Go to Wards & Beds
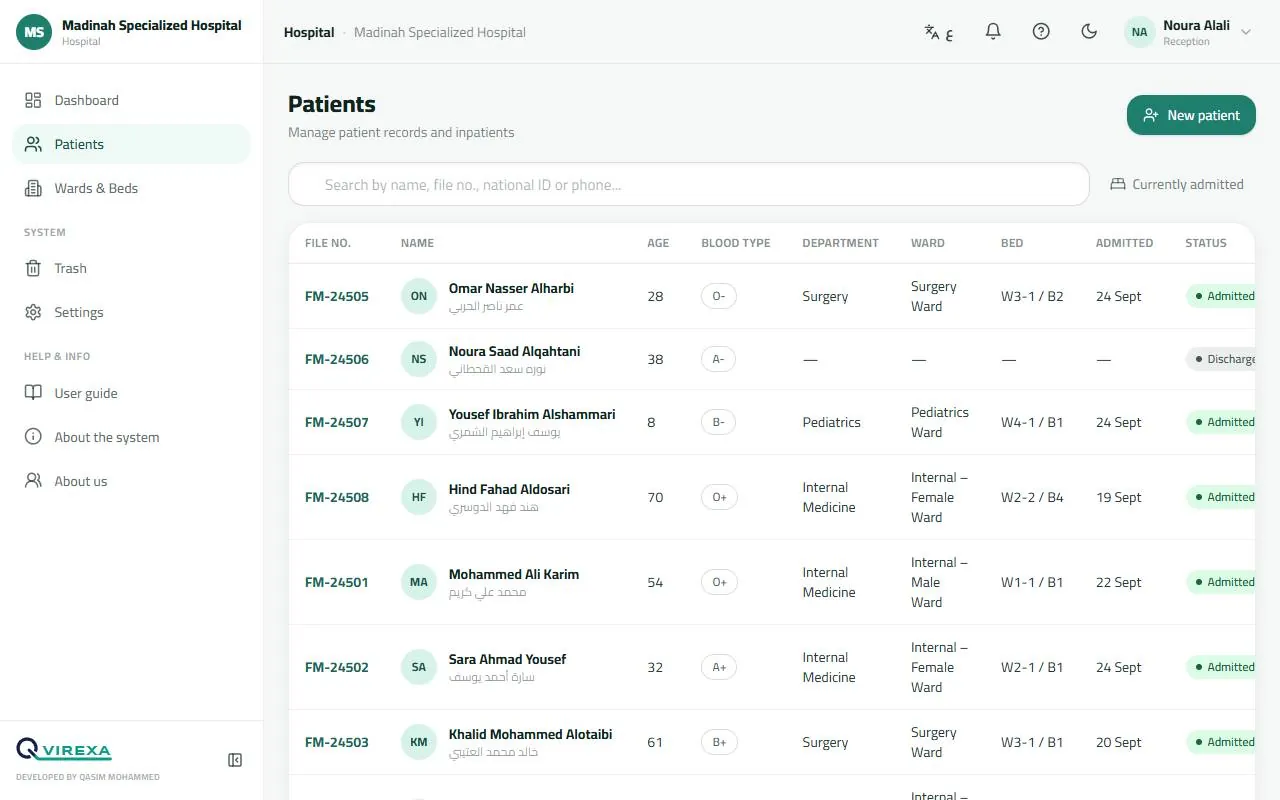The height and width of the screenshot is (800, 1280). (131, 188)
